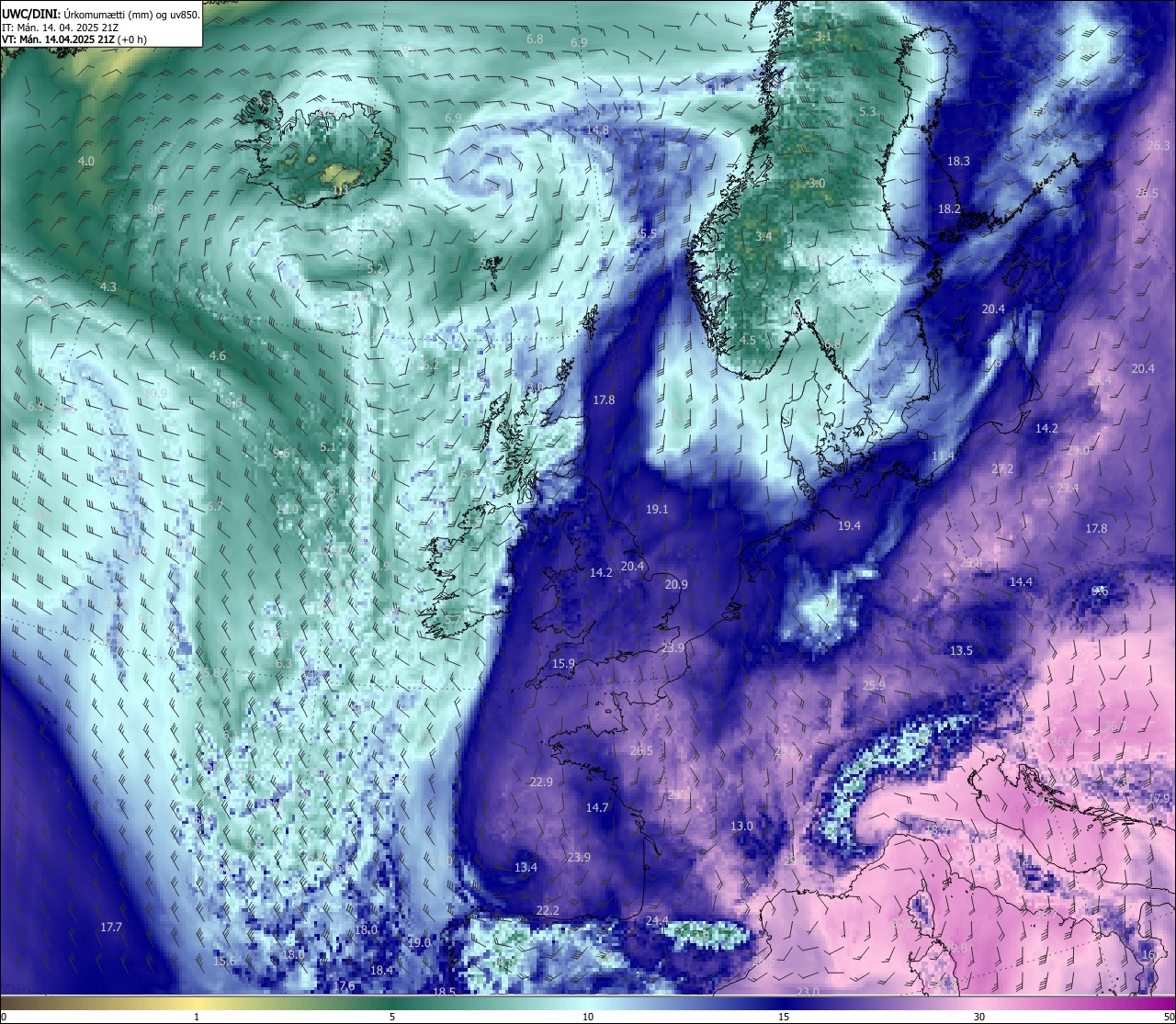Click the 6.8 value at the top edge
This screenshot has width=1176, height=1024.
pos(535,39)
